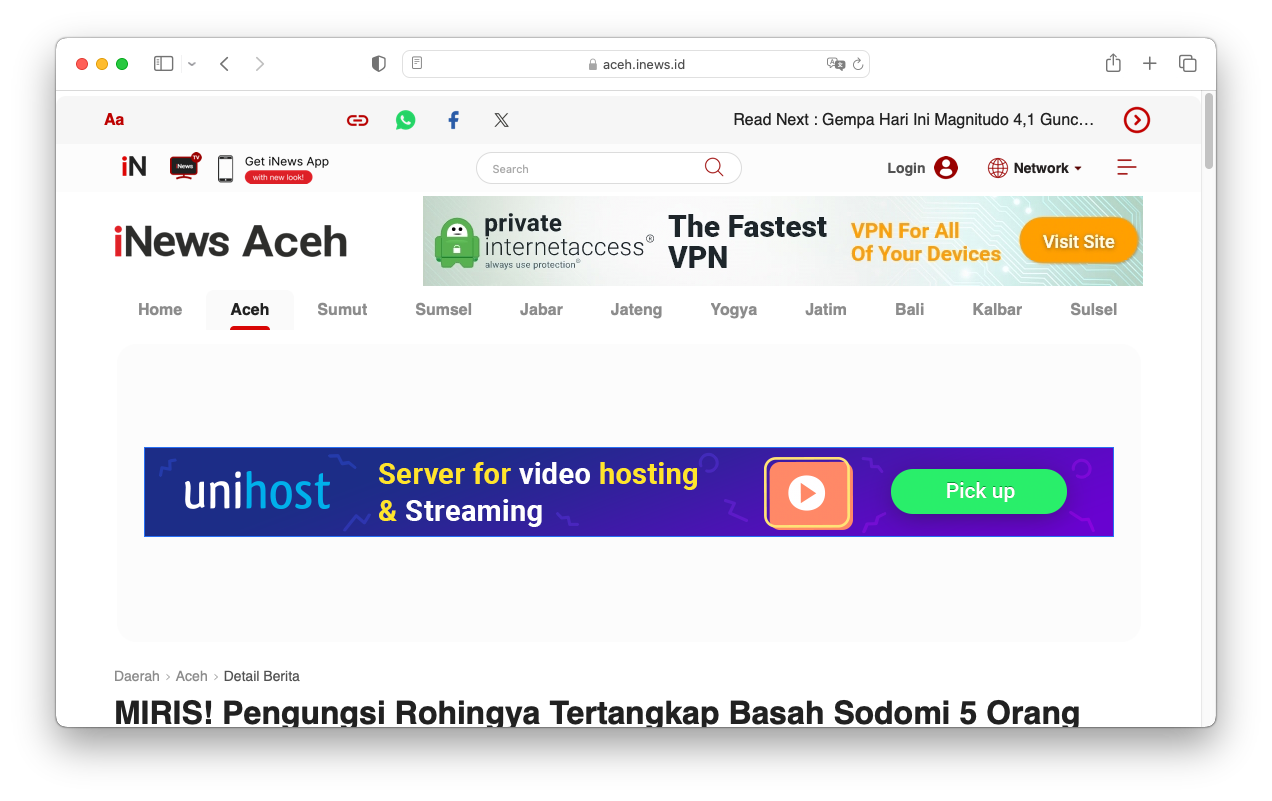The width and height of the screenshot is (1272, 801).
Task: Select the Sumsel tab
Action: tap(443, 309)
